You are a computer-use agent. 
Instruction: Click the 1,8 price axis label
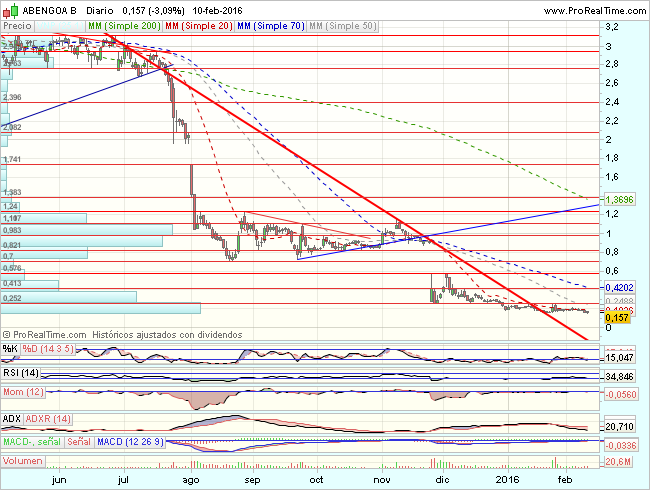click(612, 158)
